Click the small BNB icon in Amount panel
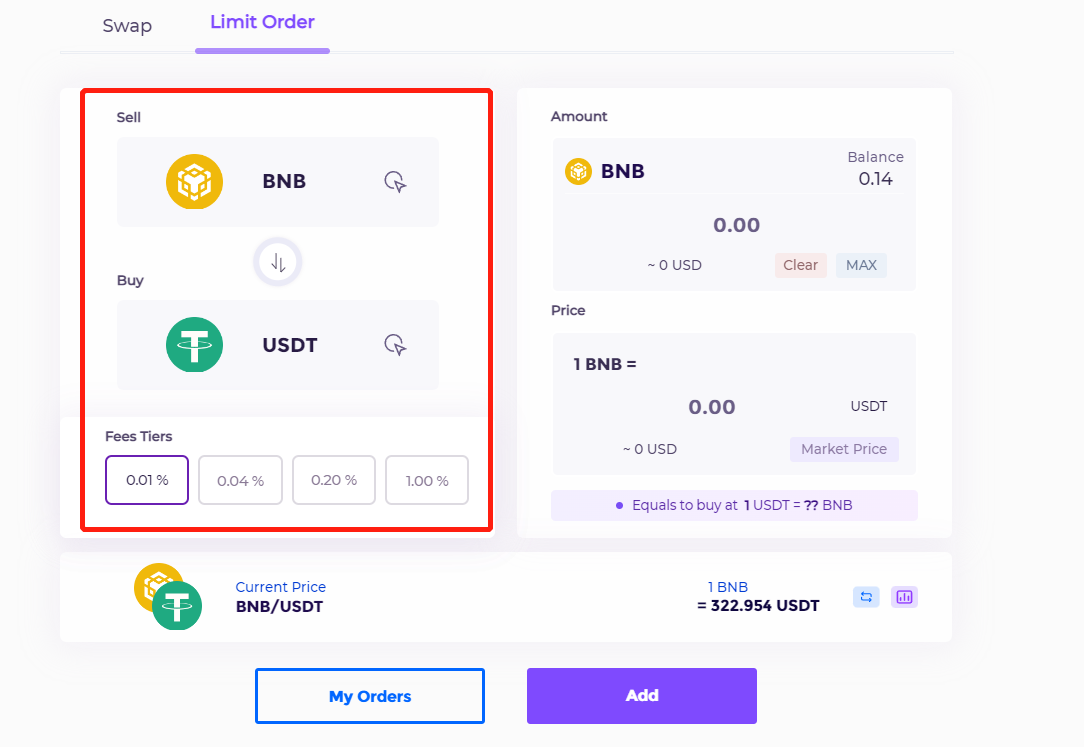This screenshot has width=1084, height=747. coord(579,171)
